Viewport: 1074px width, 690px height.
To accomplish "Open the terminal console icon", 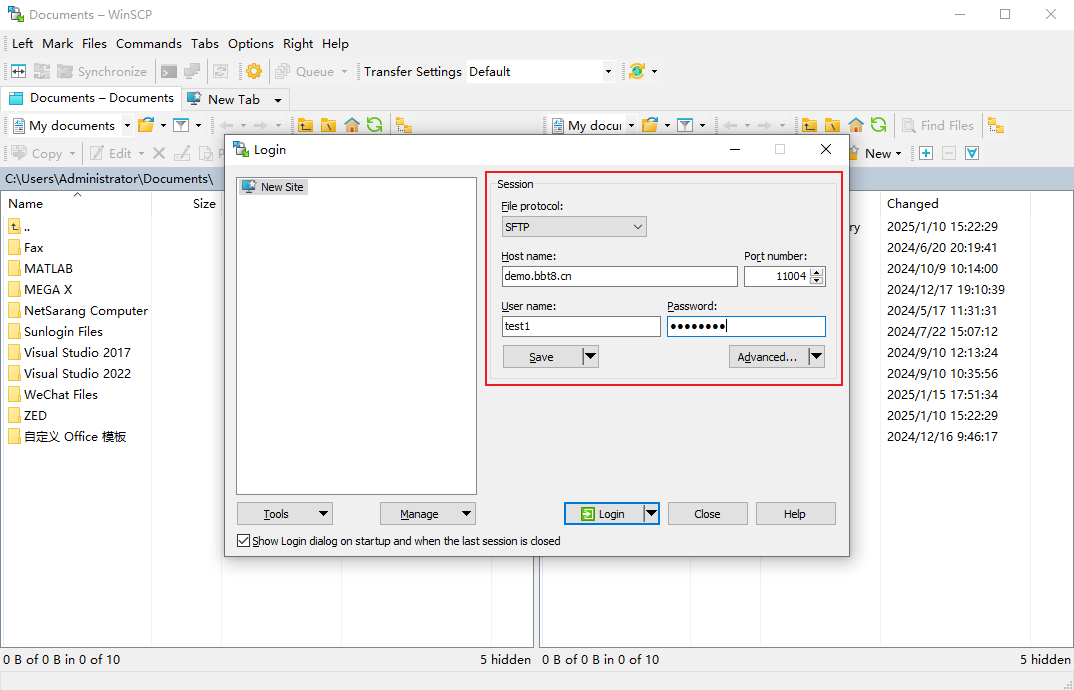I will [168, 71].
